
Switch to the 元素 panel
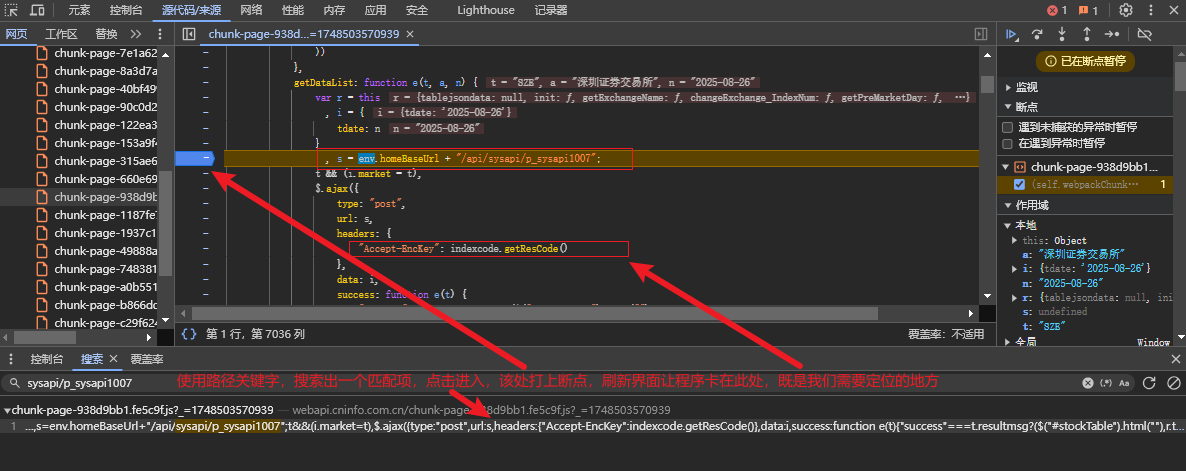point(79,11)
